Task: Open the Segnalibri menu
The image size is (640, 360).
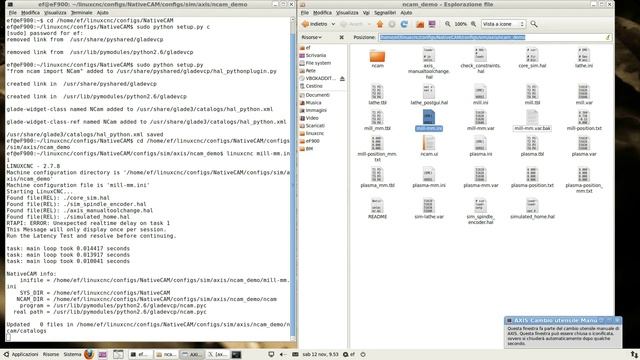Action: pyautogui.click(x=385, y=13)
